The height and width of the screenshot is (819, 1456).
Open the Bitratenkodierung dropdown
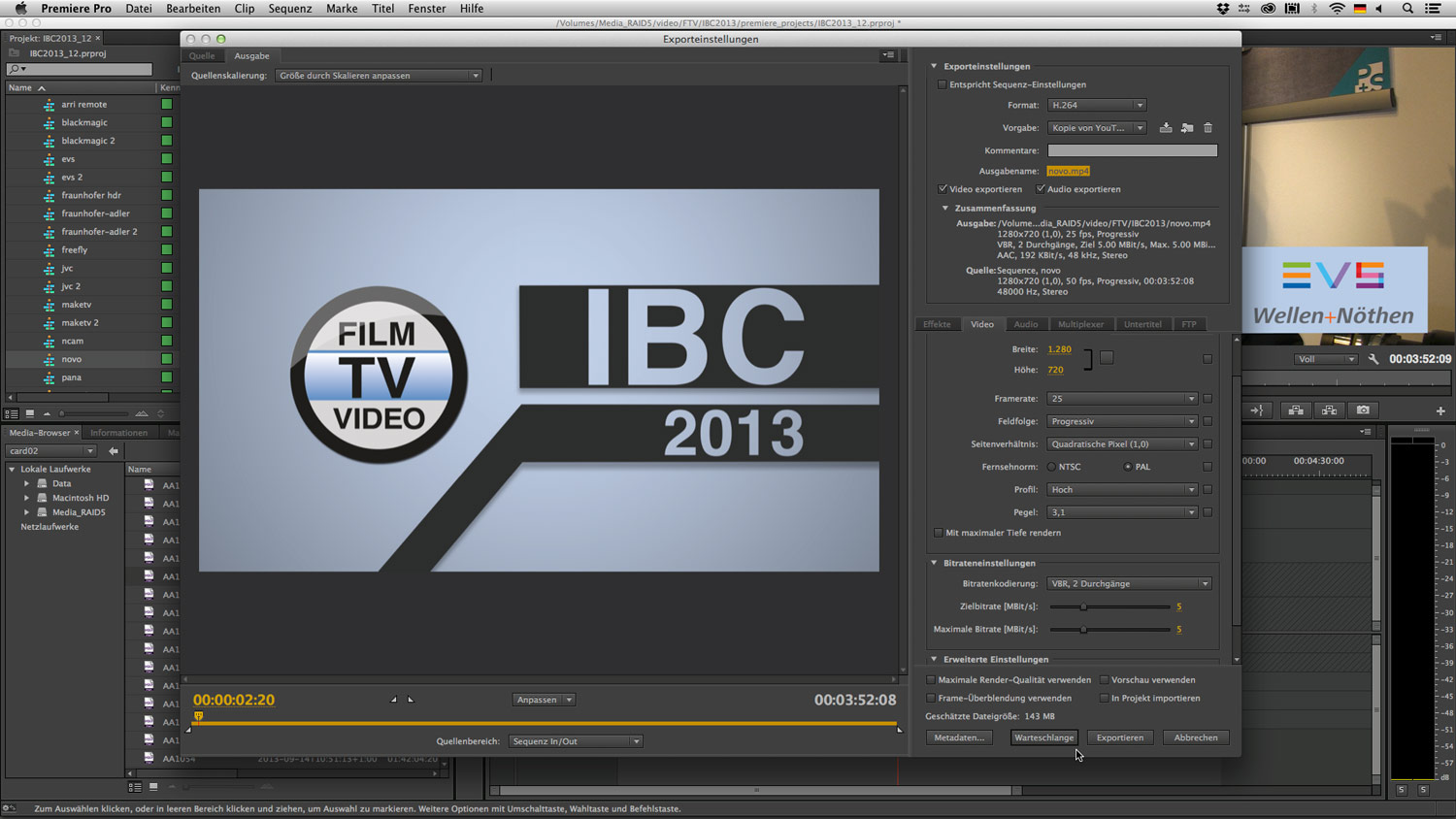click(x=1129, y=584)
